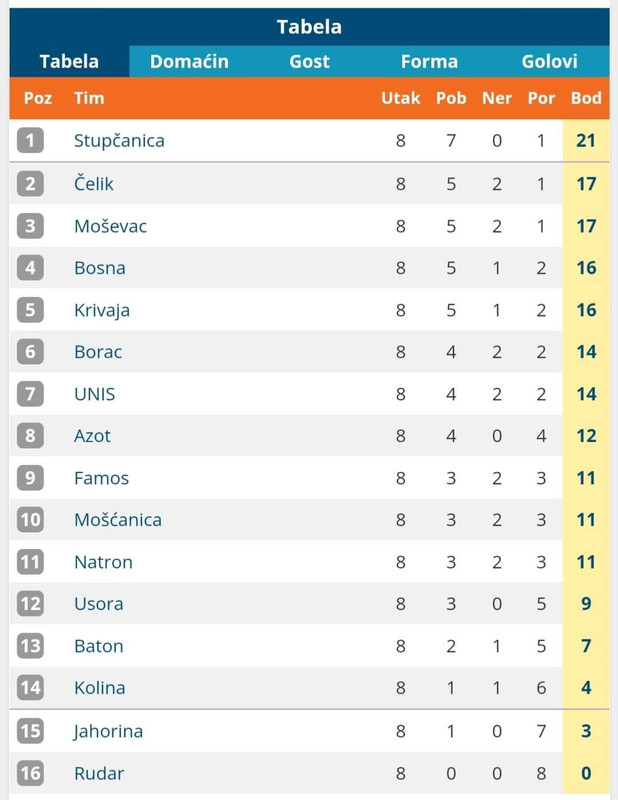Click position badge number 1

coord(30,140)
